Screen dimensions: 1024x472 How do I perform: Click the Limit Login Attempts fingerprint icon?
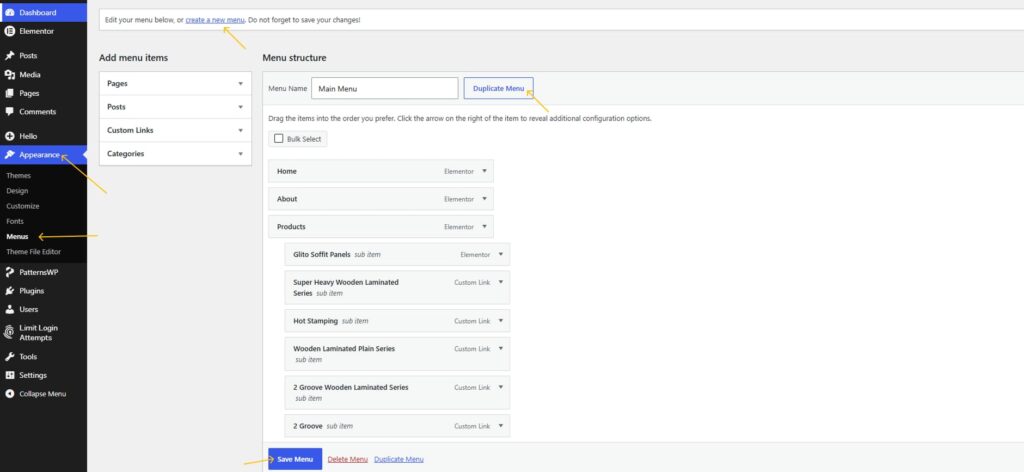coord(10,332)
